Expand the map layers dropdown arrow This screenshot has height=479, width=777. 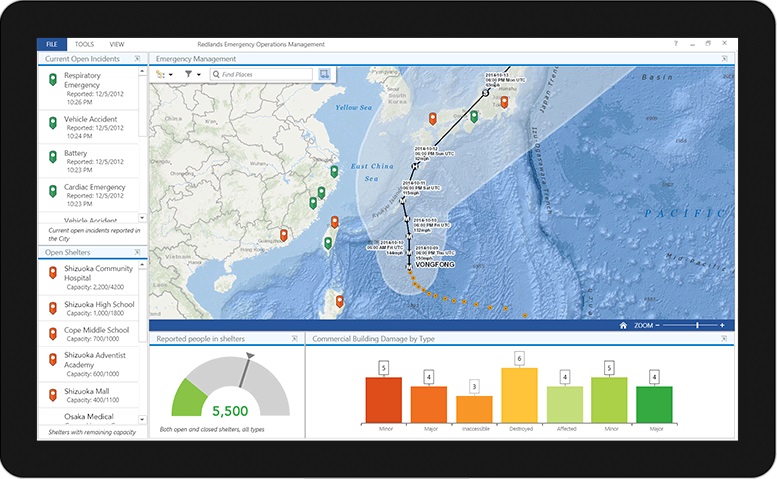click(x=170, y=75)
